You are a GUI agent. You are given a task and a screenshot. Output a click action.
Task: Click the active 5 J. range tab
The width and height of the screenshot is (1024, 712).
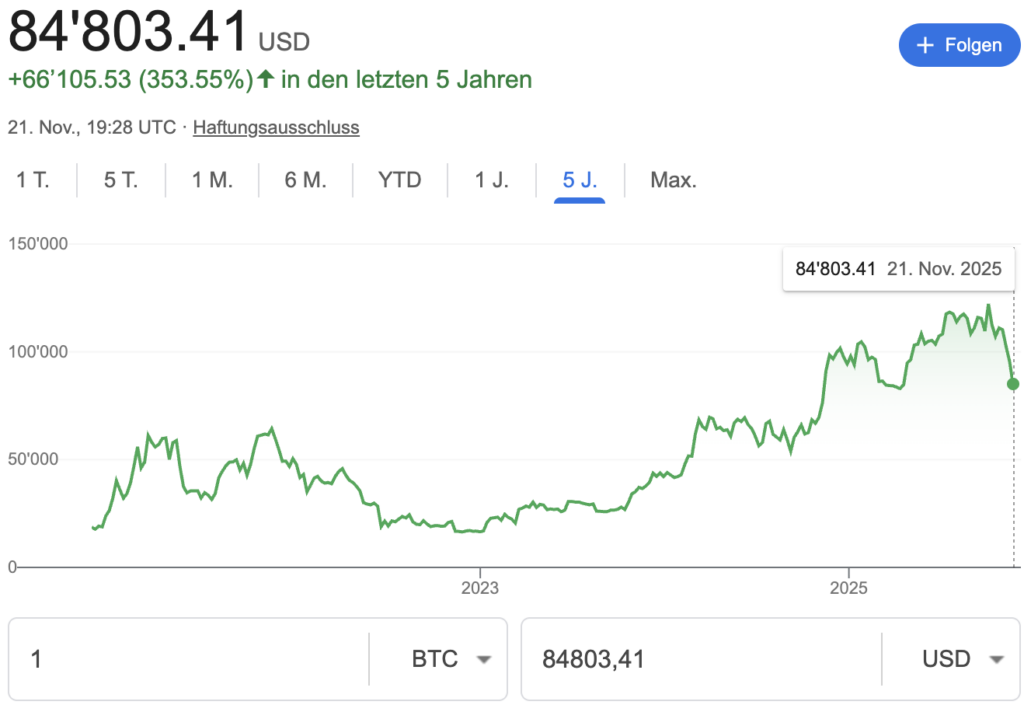click(580, 181)
